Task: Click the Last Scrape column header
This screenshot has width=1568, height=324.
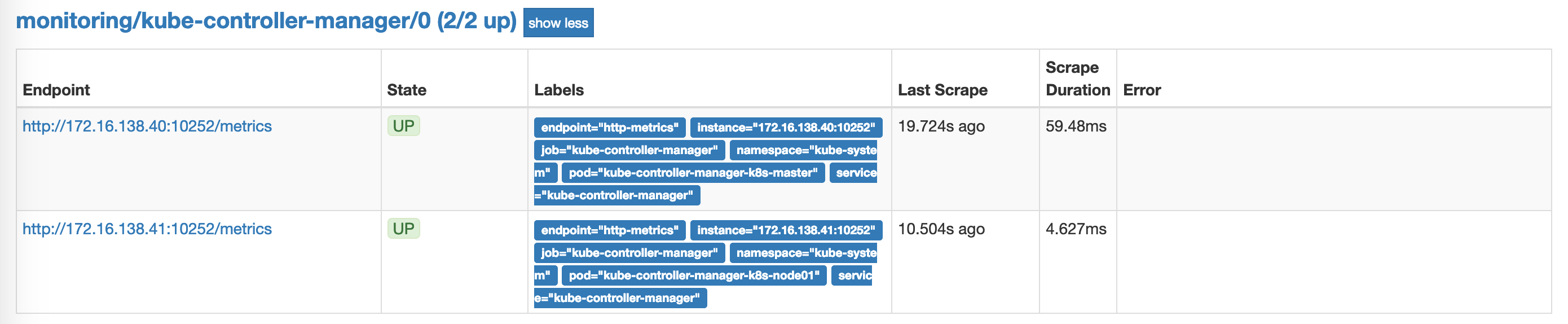Action: coord(943,90)
